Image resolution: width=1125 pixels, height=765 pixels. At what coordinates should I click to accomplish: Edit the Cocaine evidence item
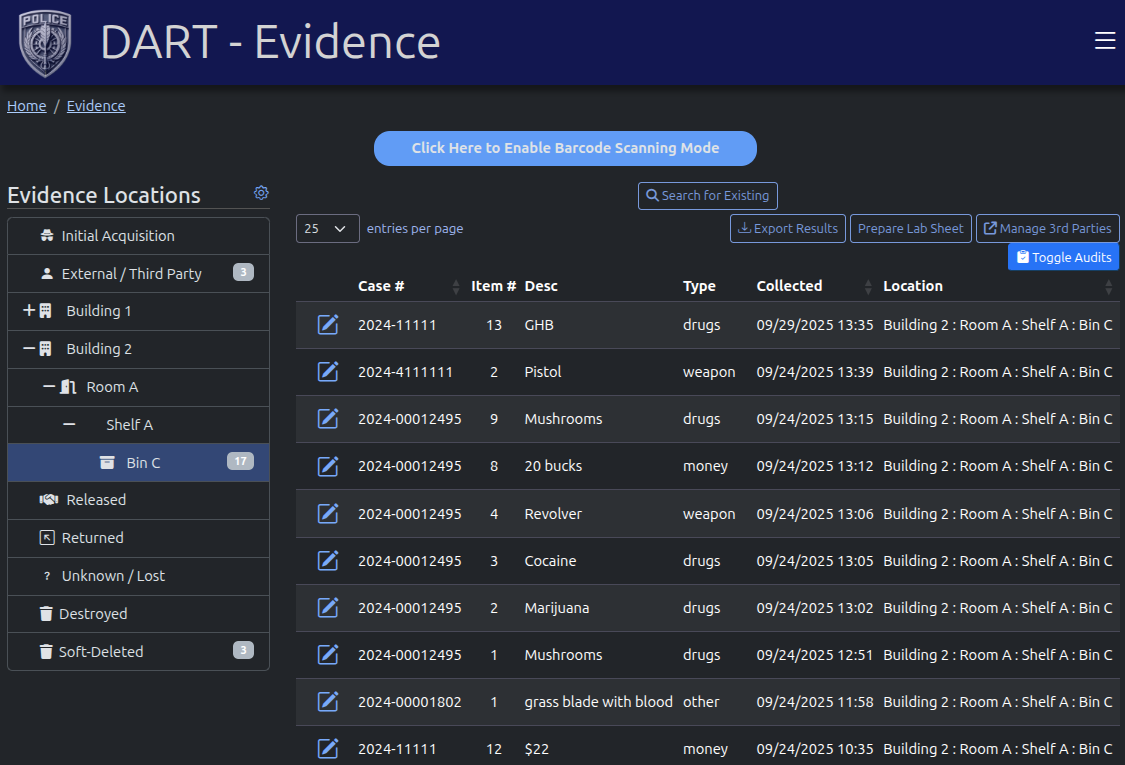pyautogui.click(x=328, y=561)
